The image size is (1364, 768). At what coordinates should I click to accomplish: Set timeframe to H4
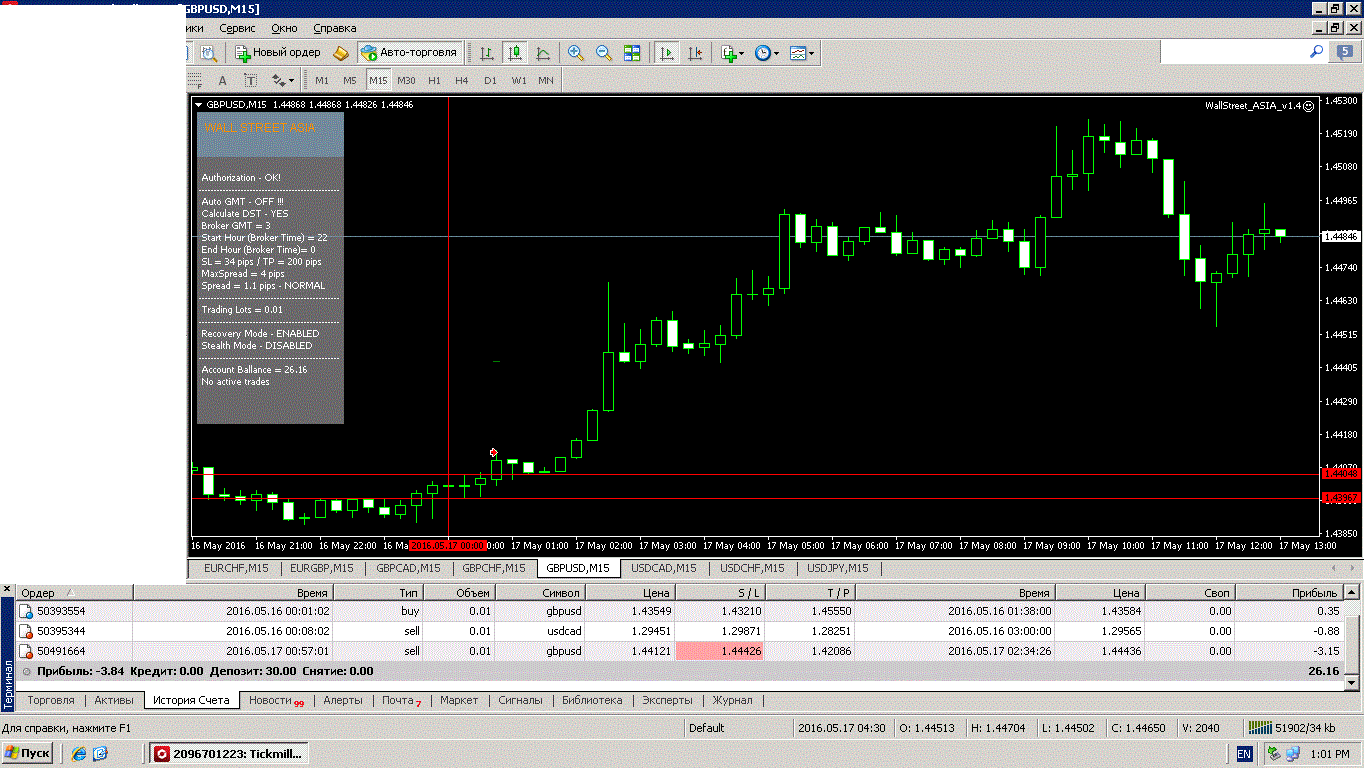462,80
